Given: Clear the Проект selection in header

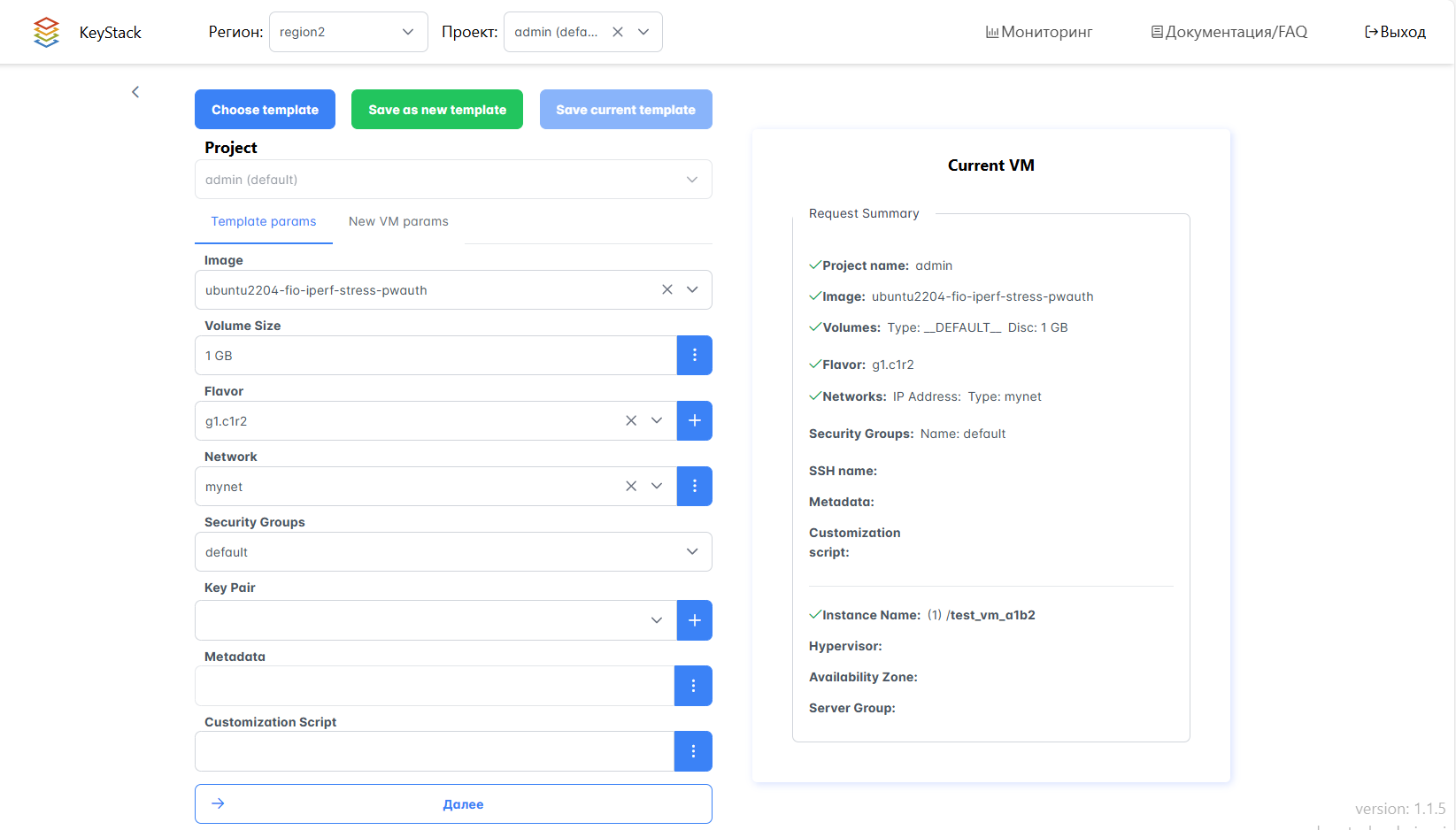Looking at the screenshot, I should (618, 32).
